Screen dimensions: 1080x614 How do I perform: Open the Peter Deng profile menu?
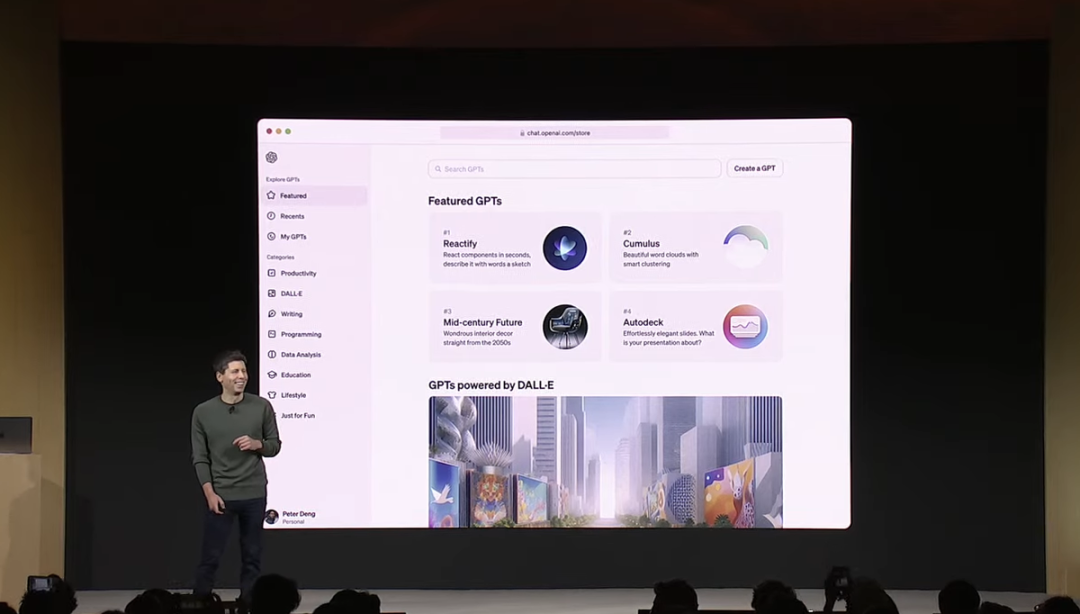click(298, 517)
